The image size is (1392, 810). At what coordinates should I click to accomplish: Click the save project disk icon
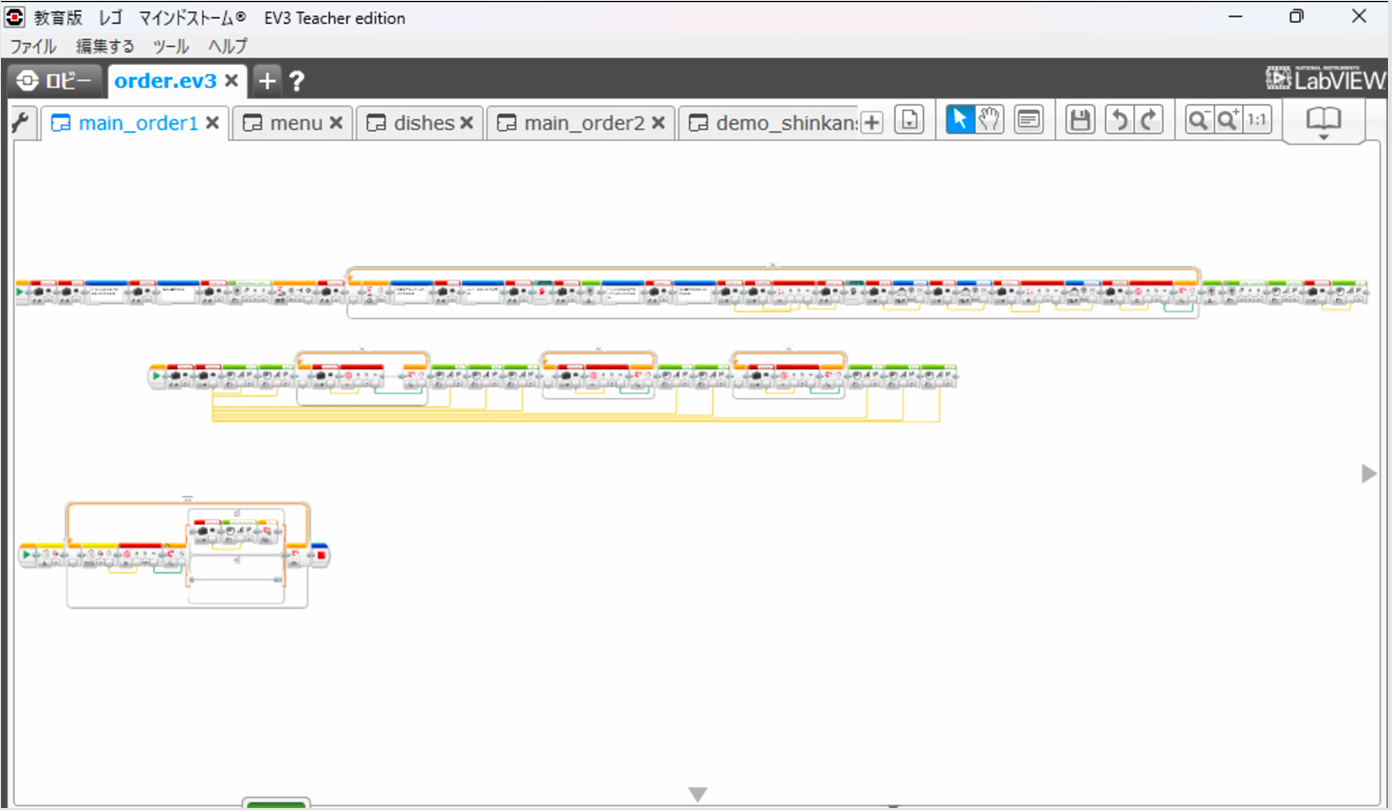pyautogui.click(x=1079, y=121)
